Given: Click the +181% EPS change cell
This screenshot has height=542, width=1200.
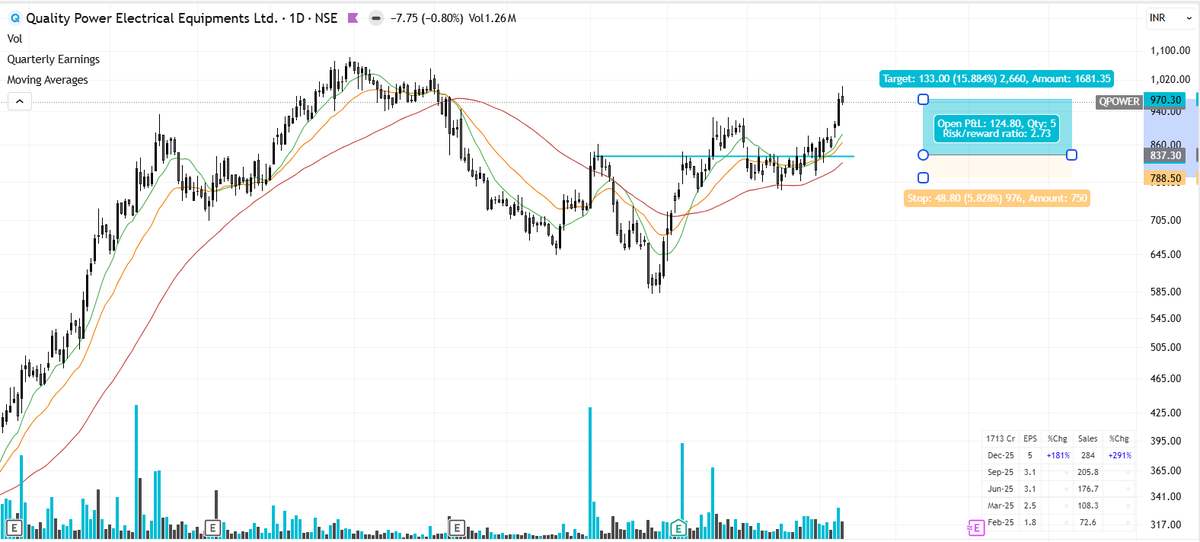Looking at the screenshot, I should (1057, 455).
